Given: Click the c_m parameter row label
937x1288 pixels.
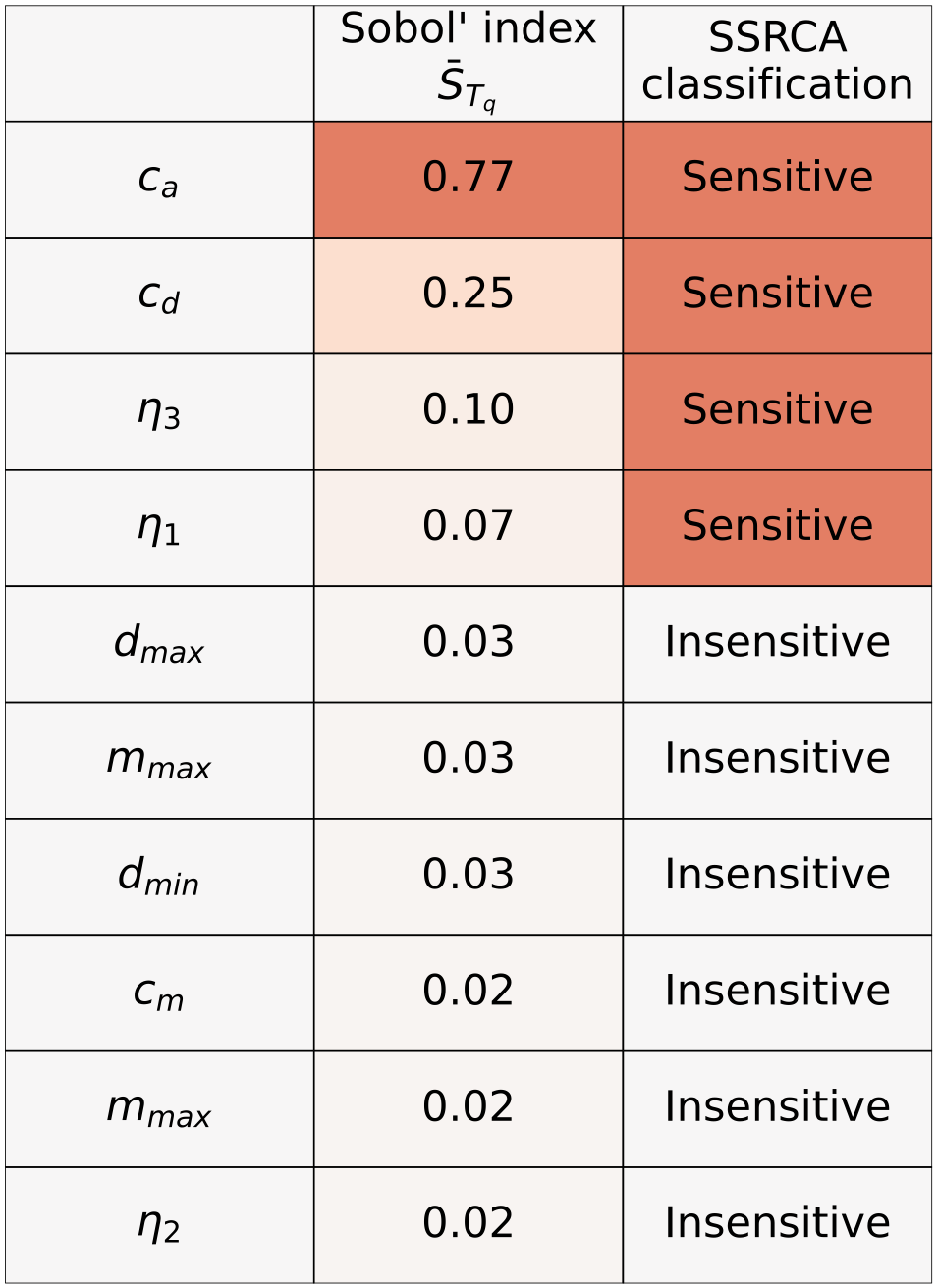Looking at the screenshot, I should pos(159,993).
